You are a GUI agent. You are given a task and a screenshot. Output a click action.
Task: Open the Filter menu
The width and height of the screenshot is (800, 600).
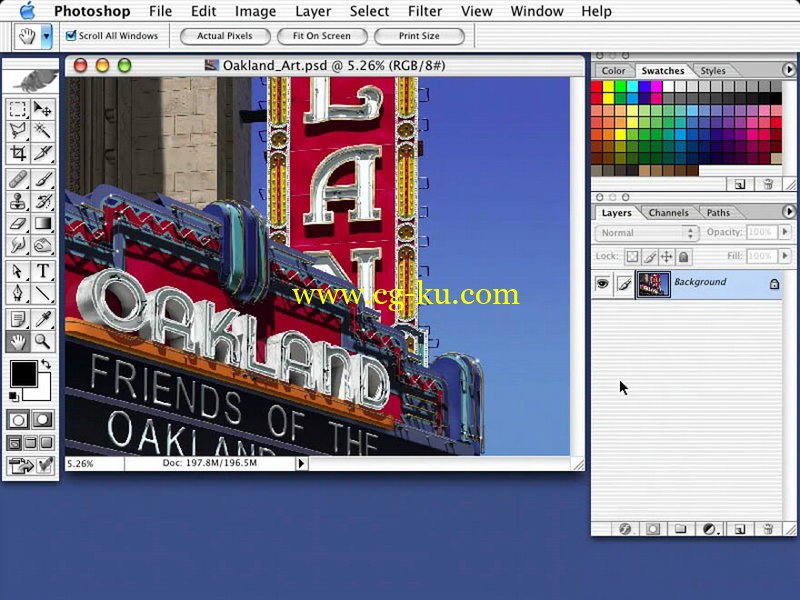(x=424, y=11)
